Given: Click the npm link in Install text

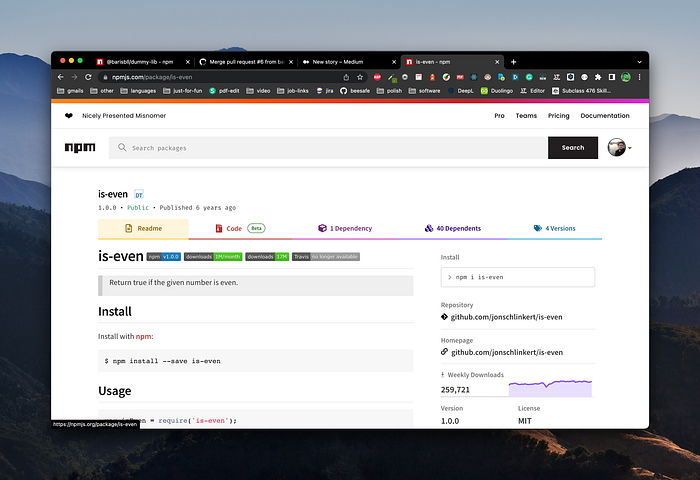Looking at the screenshot, I should pyautogui.click(x=143, y=336).
